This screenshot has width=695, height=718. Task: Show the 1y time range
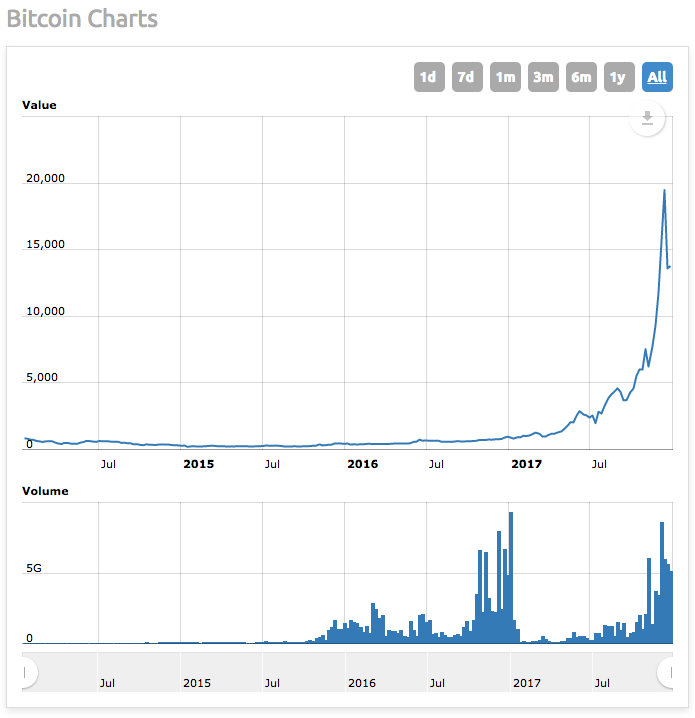[x=619, y=77]
